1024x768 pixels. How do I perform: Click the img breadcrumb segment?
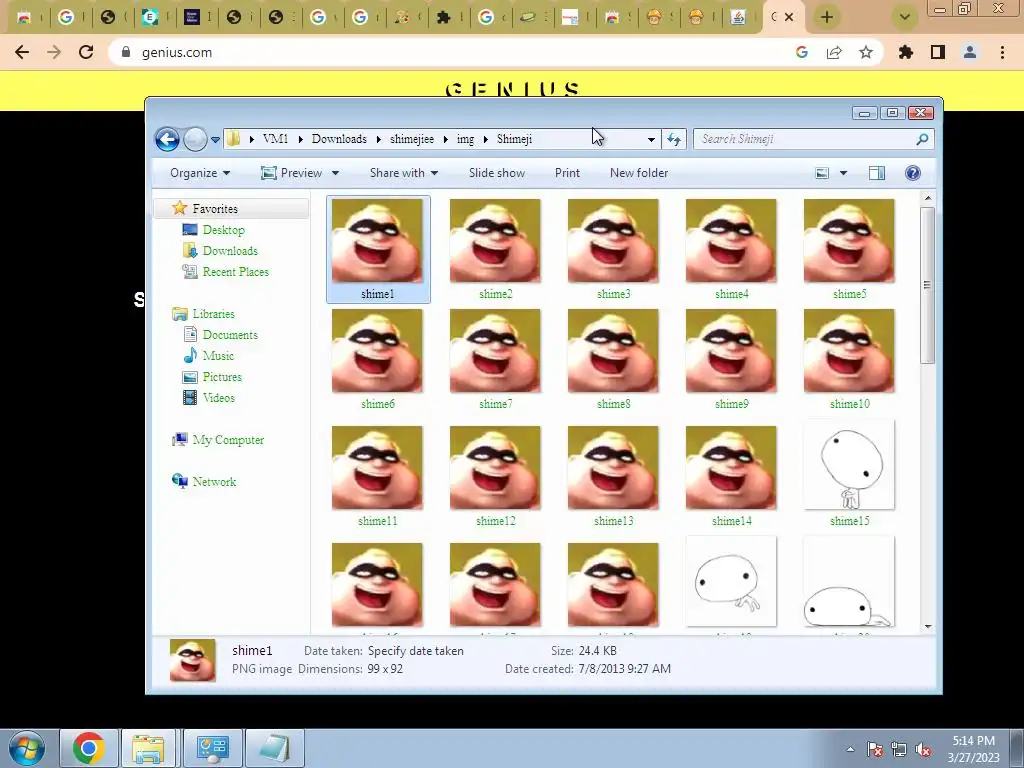465,139
